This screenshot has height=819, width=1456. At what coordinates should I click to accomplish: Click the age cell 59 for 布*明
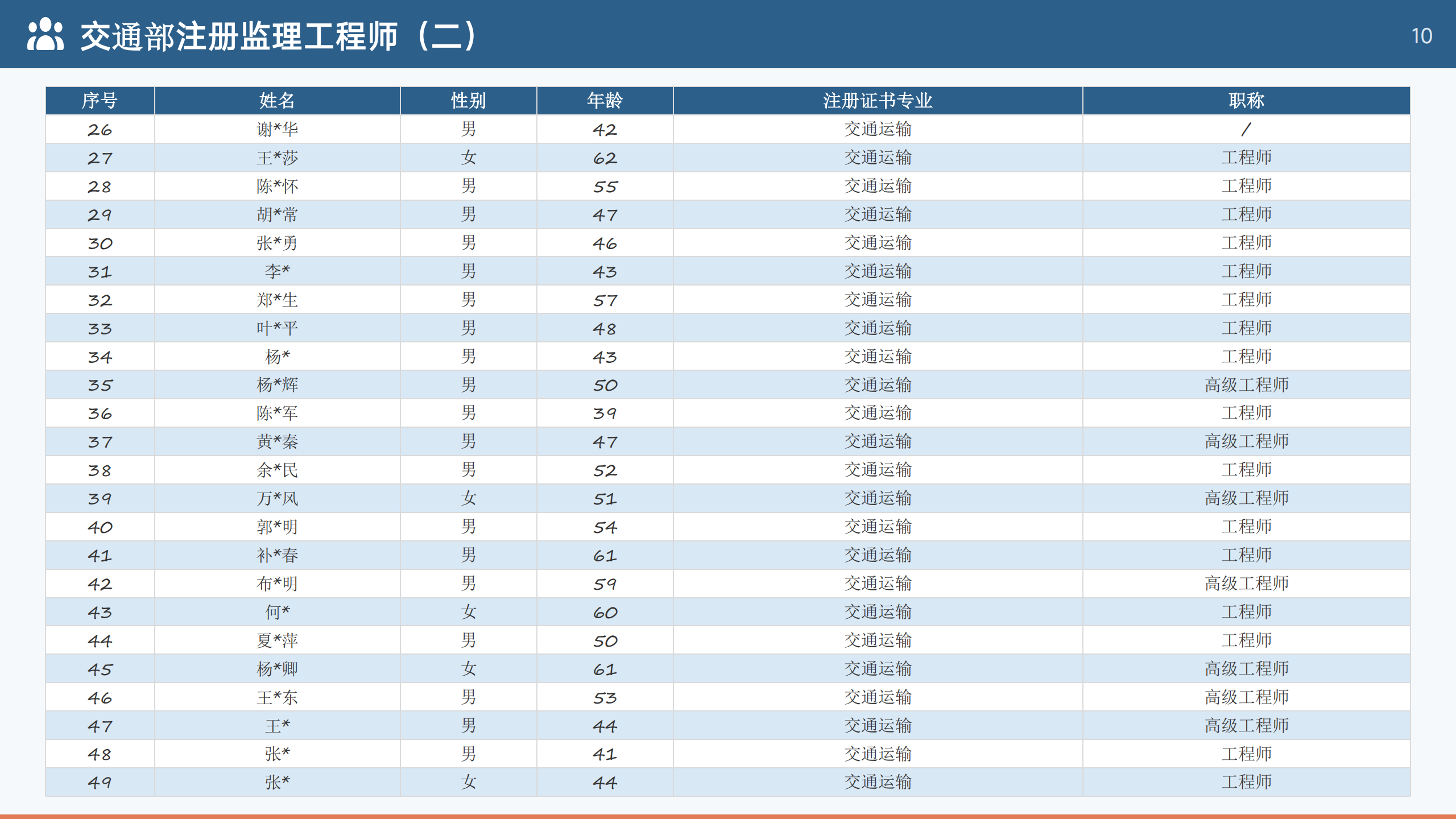605,584
